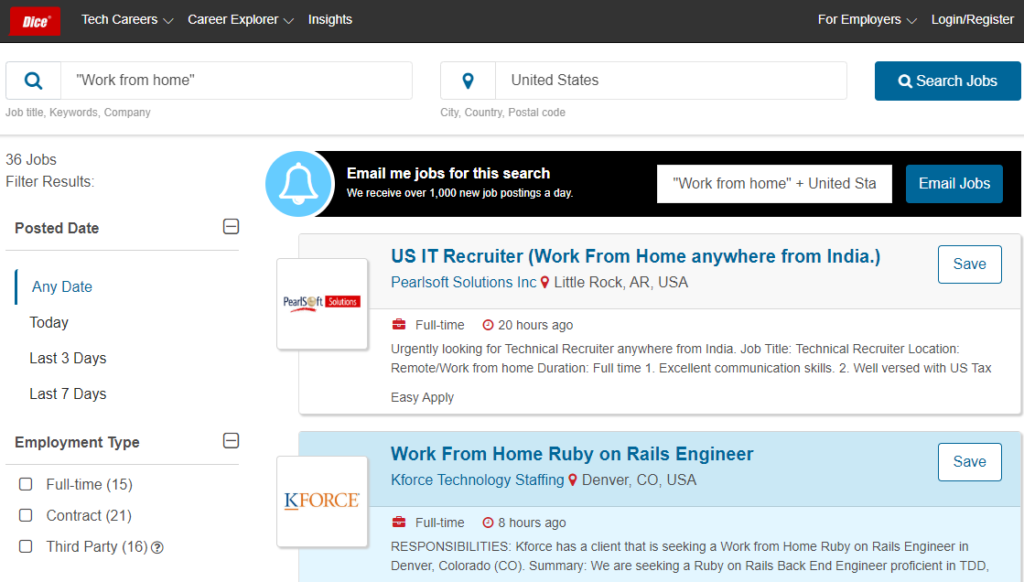Check the Full-time employment type filter
This screenshot has height=582, width=1024.
click(x=26, y=485)
